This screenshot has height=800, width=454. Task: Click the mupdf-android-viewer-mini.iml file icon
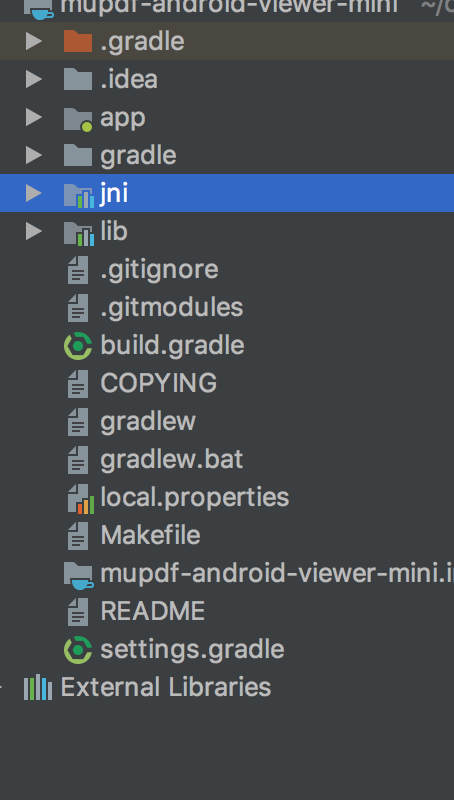coord(78,575)
